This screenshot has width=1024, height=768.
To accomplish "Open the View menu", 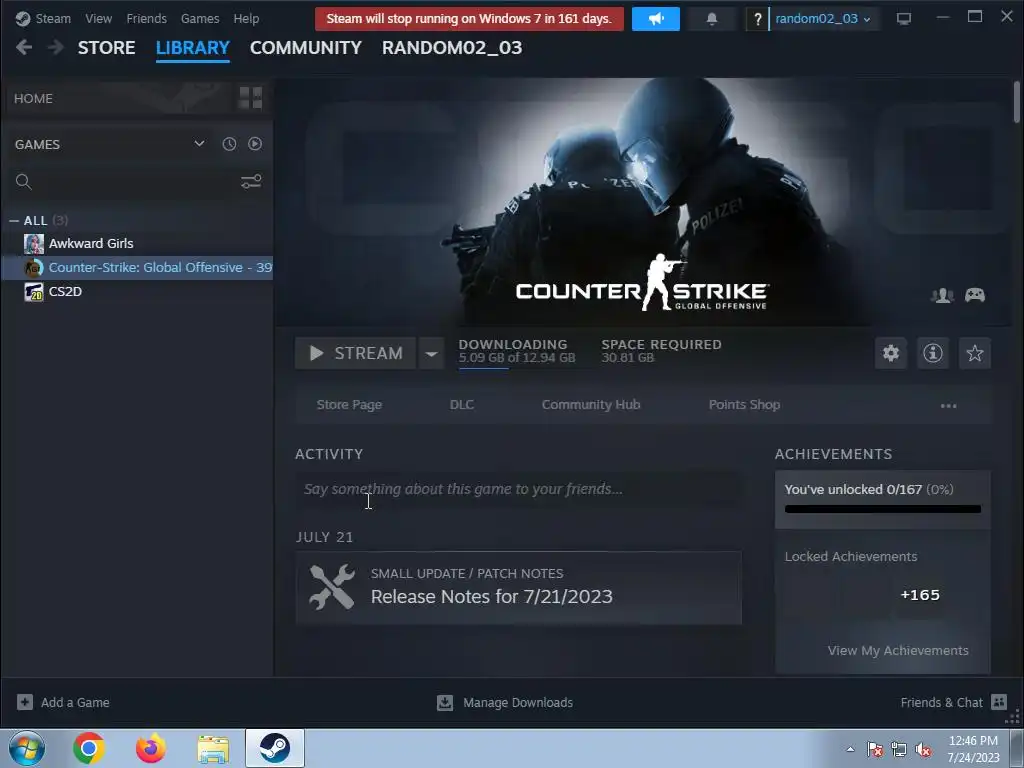I will (x=99, y=18).
